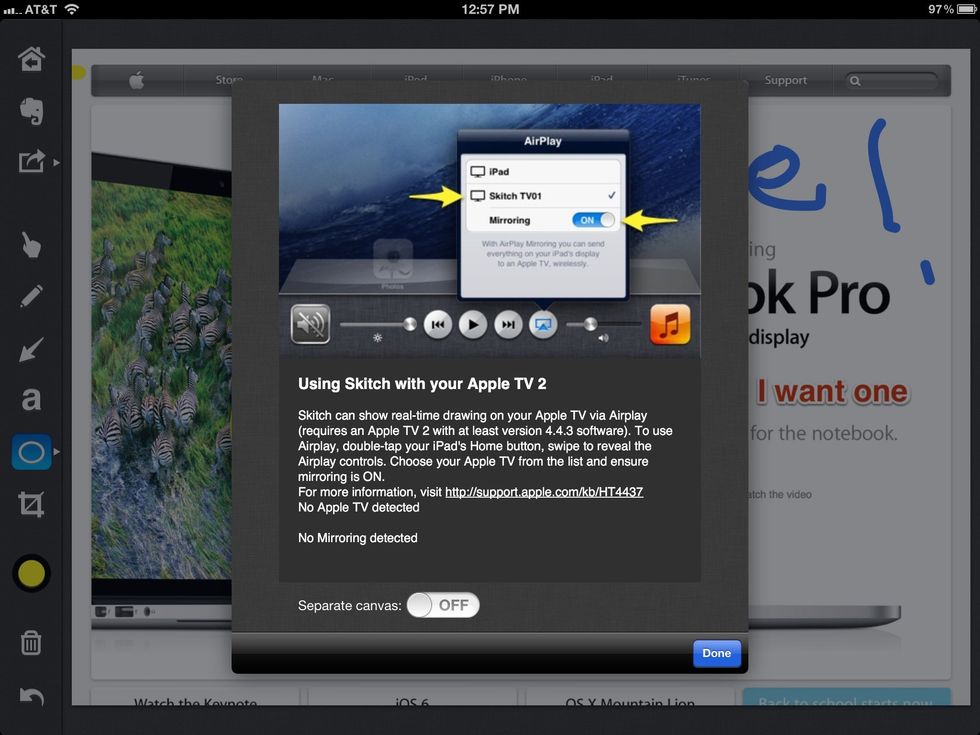Open the support.apple.com/kb/HT4437 link
The height and width of the screenshot is (735, 980).
543,492
